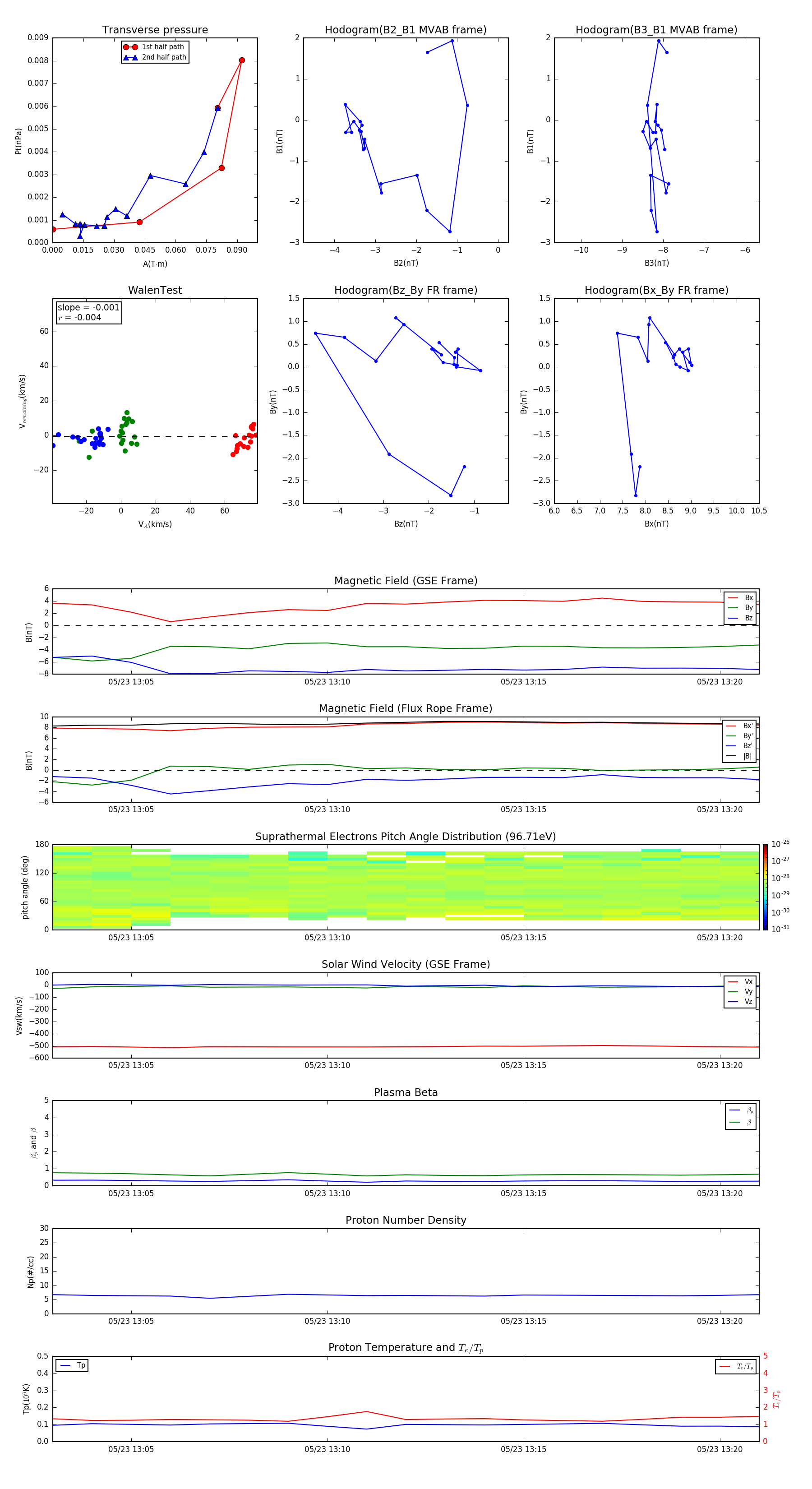Viewport: 812px width, 1489px height.
Task: Click the 'Proton Temperature and Te/Tp' title
Action: click(406, 1348)
